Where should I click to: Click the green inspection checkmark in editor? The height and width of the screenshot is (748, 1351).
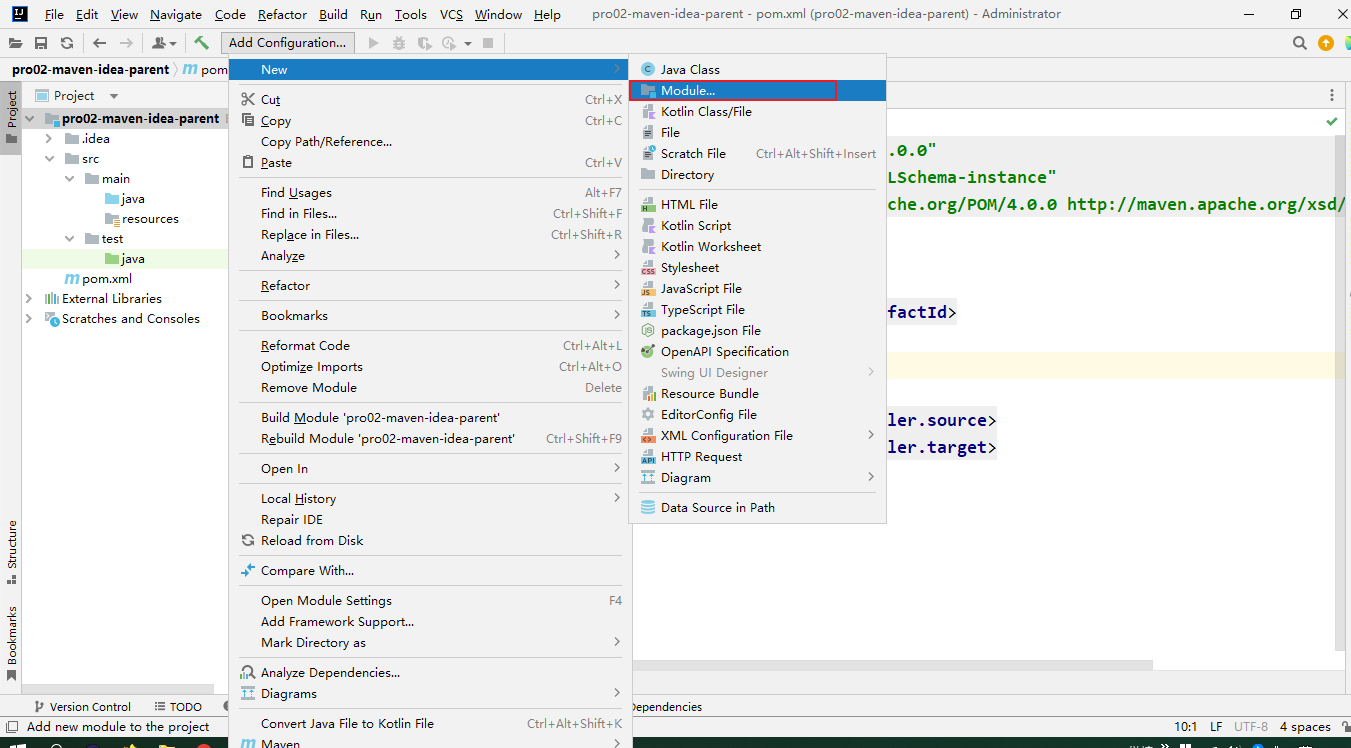click(1331, 121)
